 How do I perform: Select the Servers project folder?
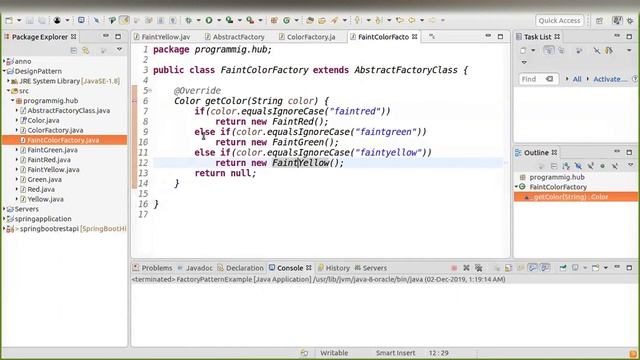click(27, 209)
